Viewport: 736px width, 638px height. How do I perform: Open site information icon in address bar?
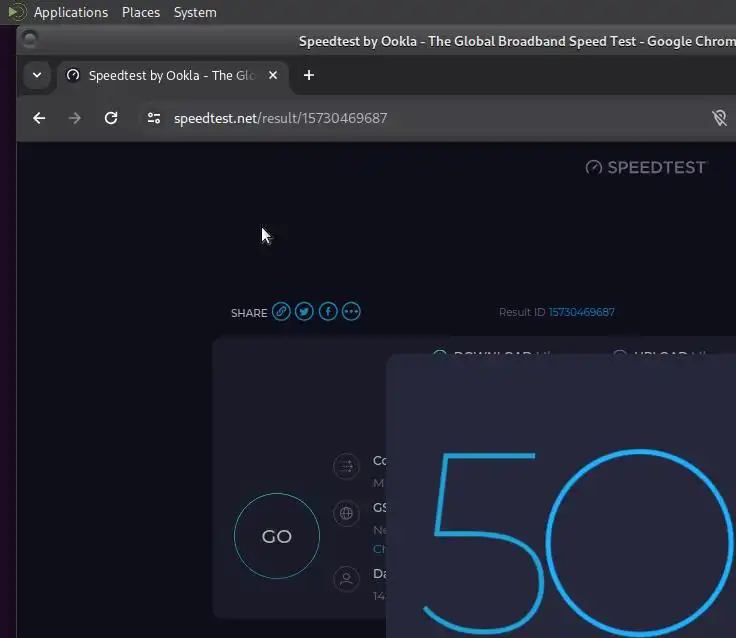[x=154, y=118]
